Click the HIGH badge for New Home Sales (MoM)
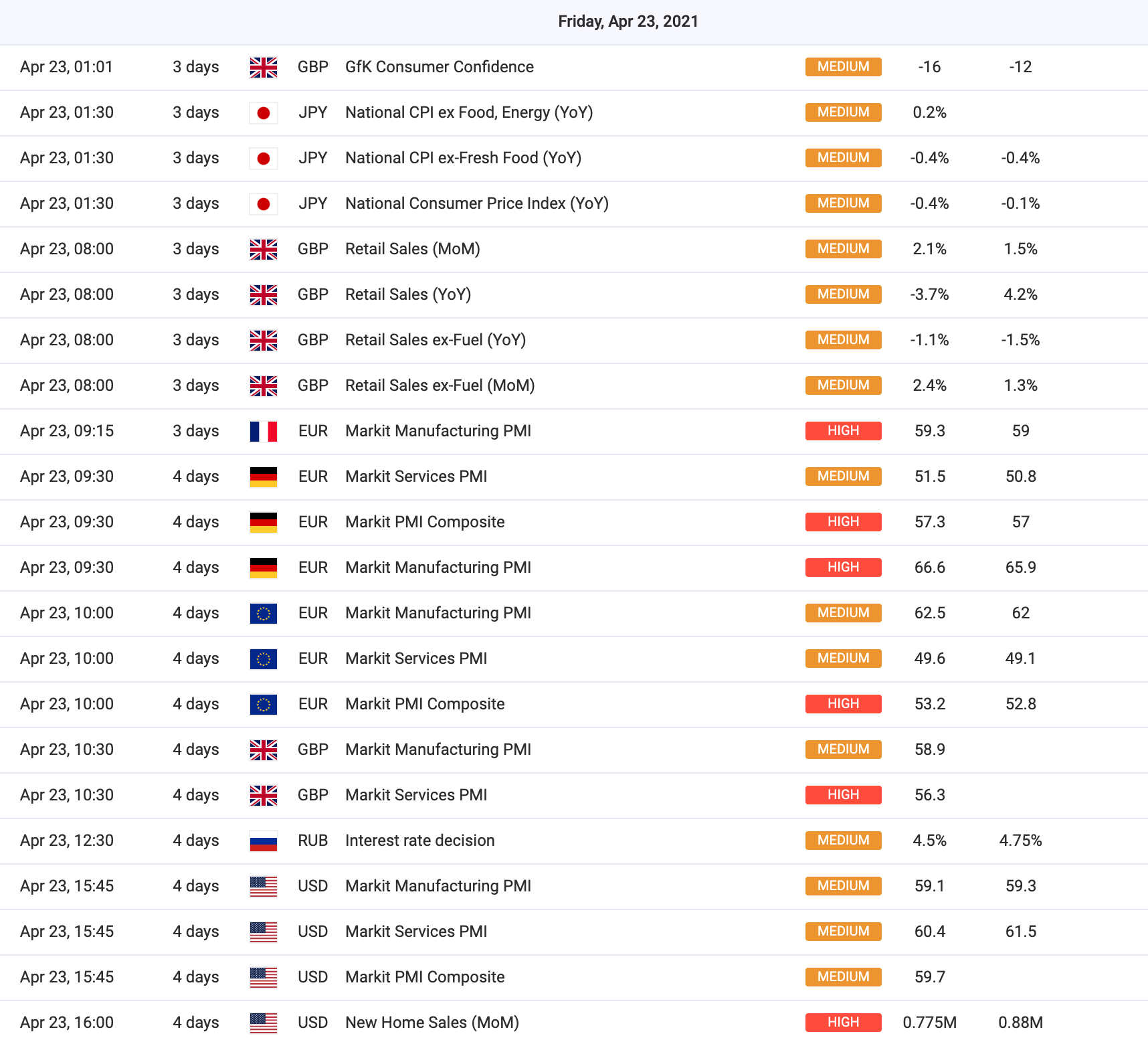 click(843, 1023)
